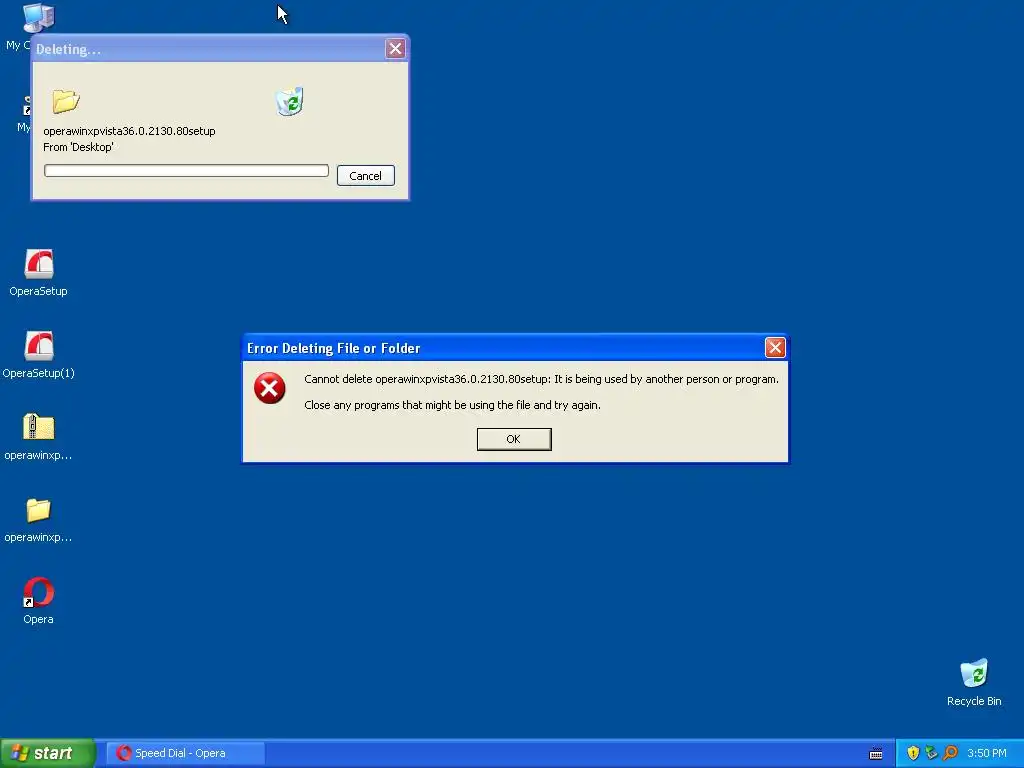1024x768 pixels.
Task: Select the operawinxp zip archive icon
Action: point(39,437)
